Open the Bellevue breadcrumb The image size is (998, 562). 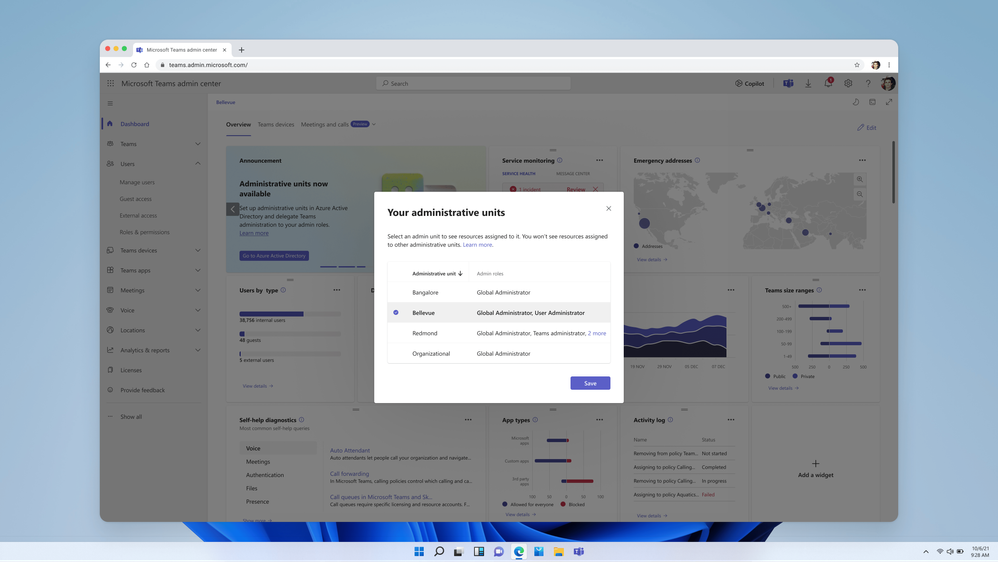click(225, 102)
